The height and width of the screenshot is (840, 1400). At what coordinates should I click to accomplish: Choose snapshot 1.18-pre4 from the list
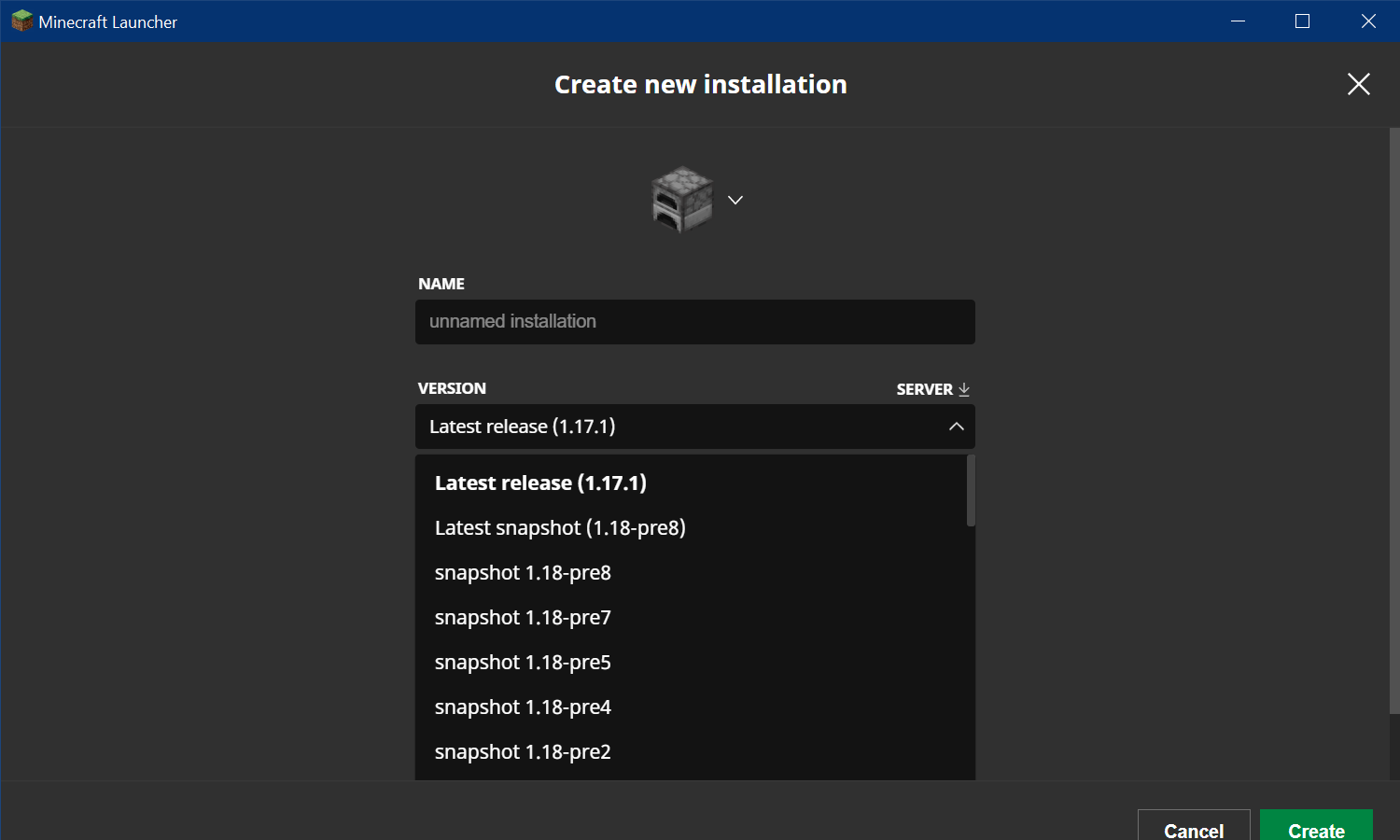[x=523, y=707]
